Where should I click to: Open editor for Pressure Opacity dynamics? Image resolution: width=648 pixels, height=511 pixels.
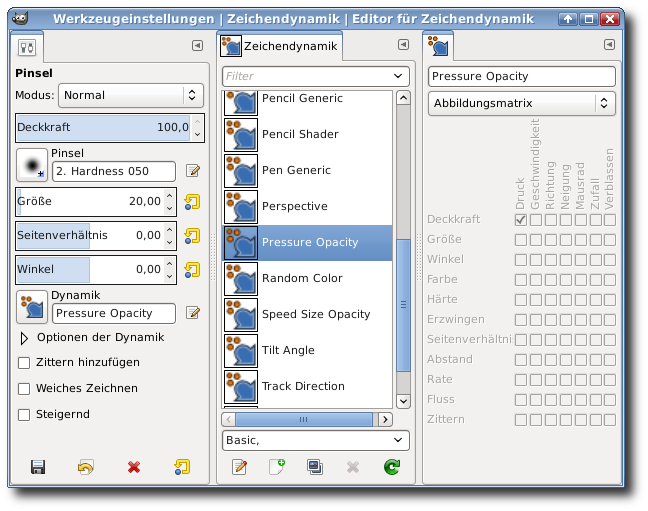(x=193, y=313)
